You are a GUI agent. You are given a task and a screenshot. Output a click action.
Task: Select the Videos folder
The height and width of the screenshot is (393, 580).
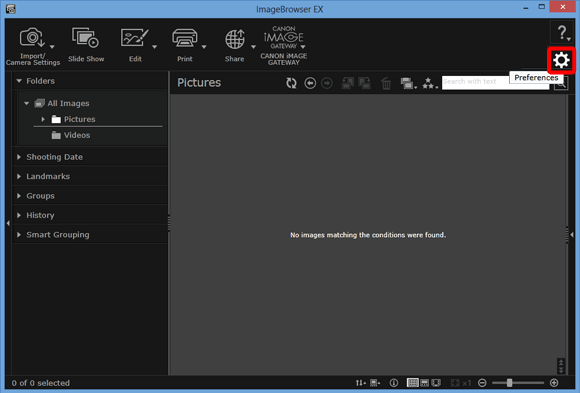click(77, 135)
